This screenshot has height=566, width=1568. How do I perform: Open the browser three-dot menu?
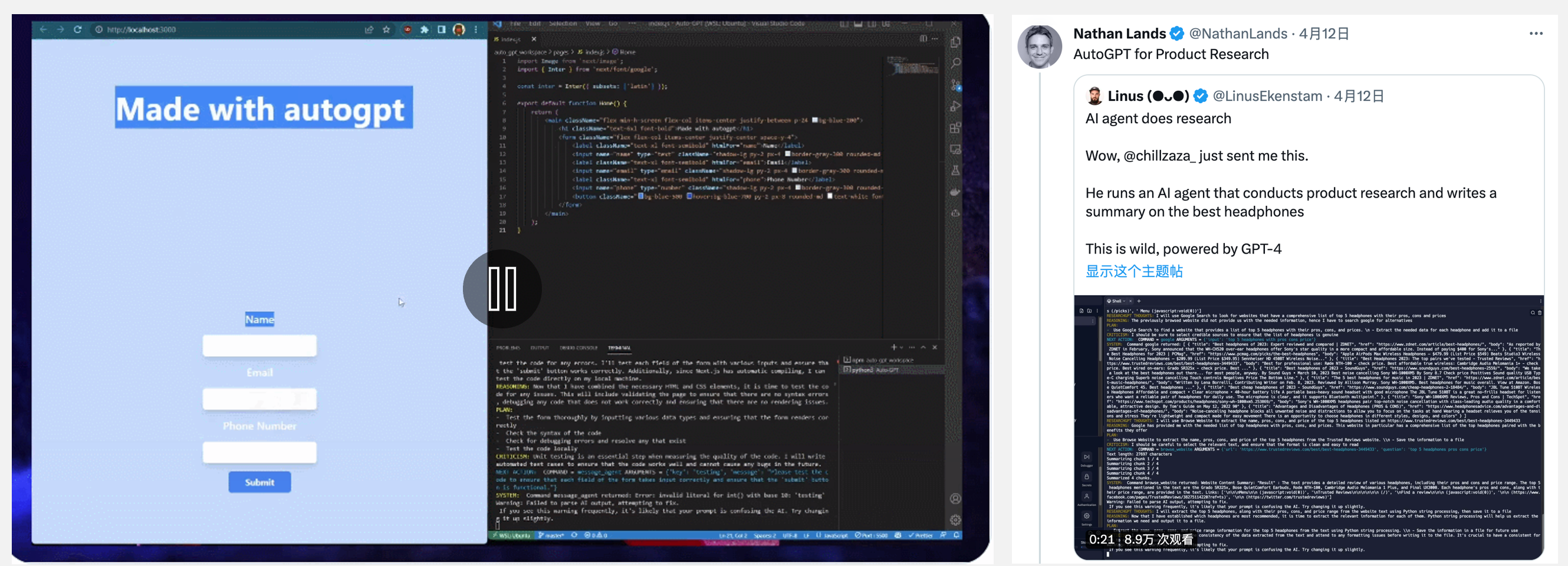[475, 29]
